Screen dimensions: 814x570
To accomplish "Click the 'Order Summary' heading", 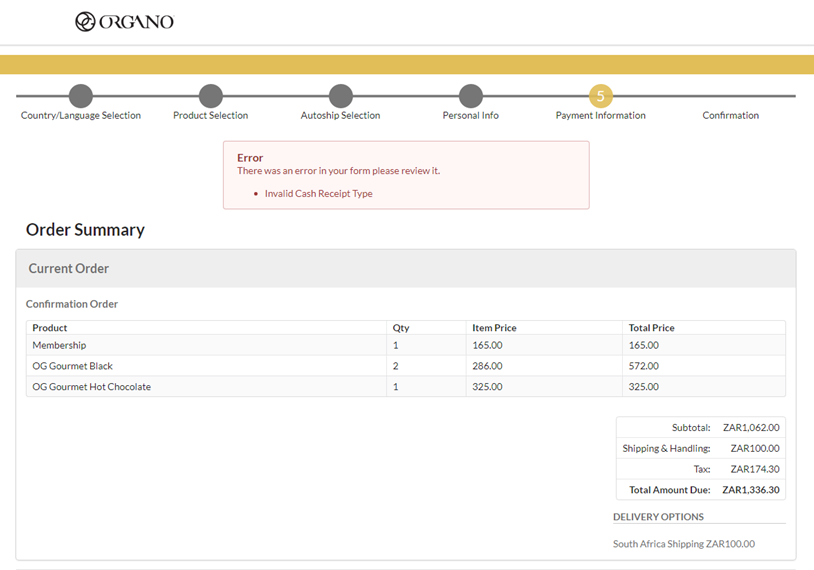I will (x=85, y=229).
